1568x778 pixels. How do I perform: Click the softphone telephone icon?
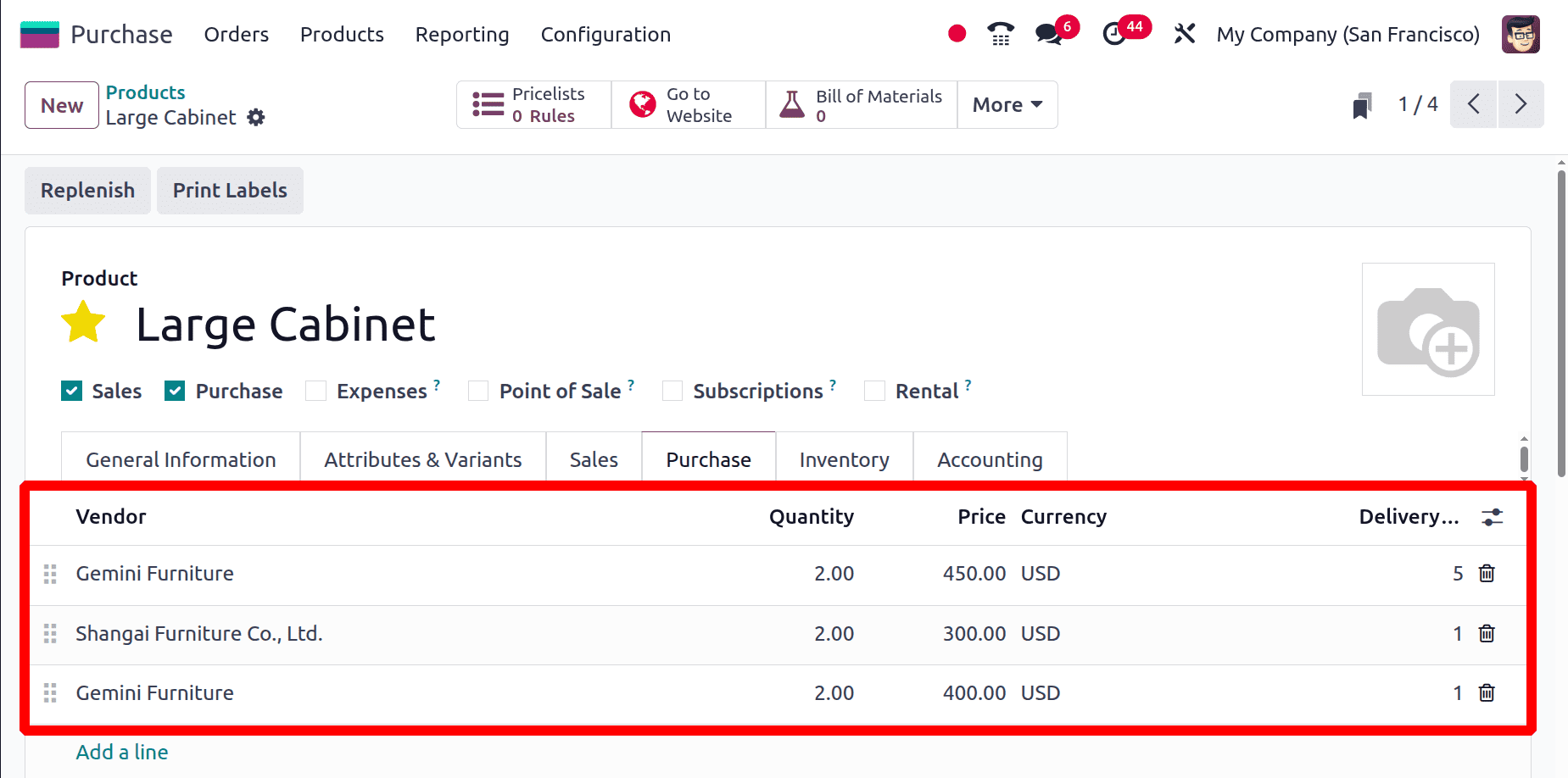(999, 34)
